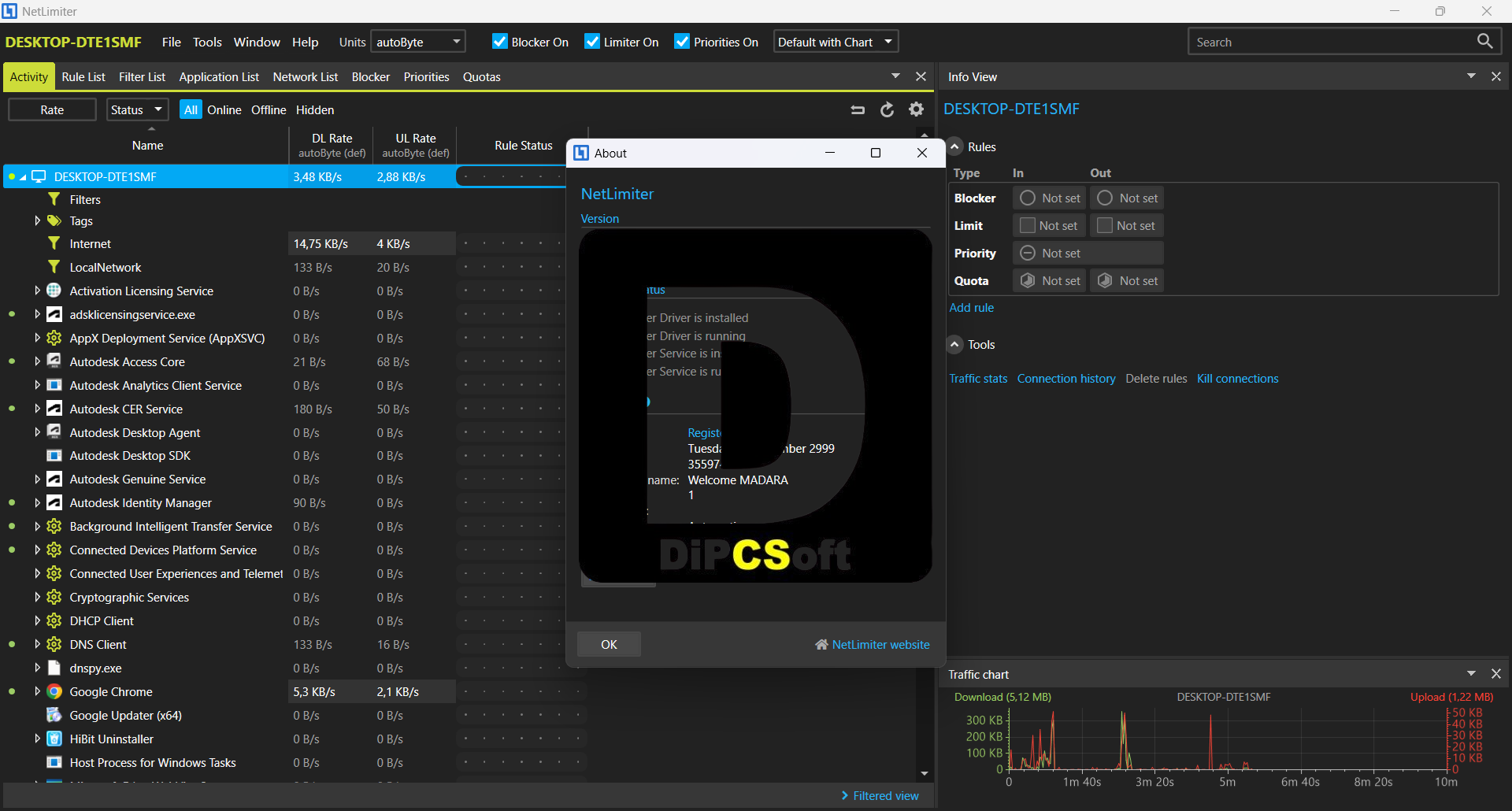This screenshot has width=1512, height=811.
Task: Click in the Search field
Action: tap(1331, 42)
